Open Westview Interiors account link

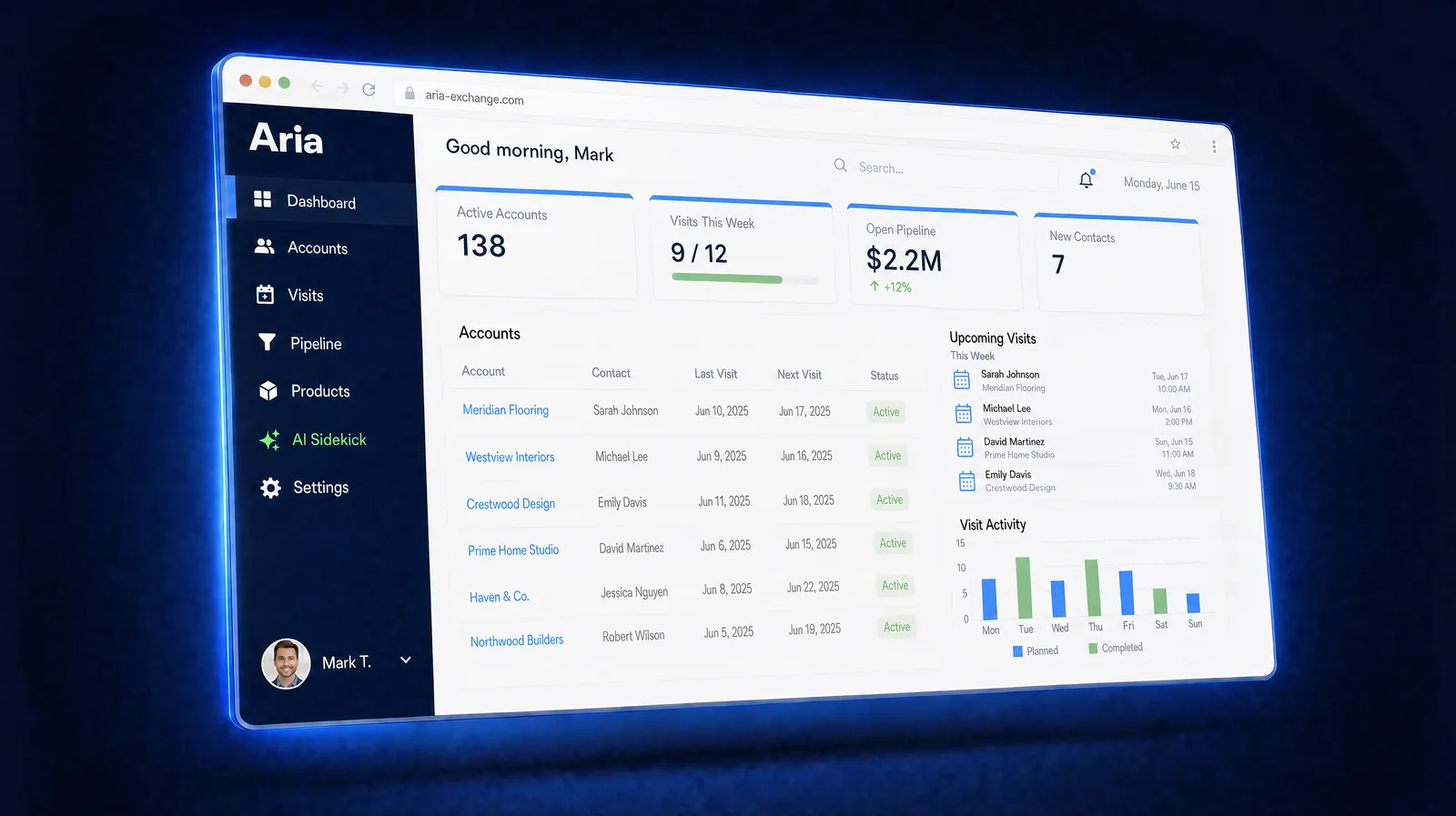510,457
